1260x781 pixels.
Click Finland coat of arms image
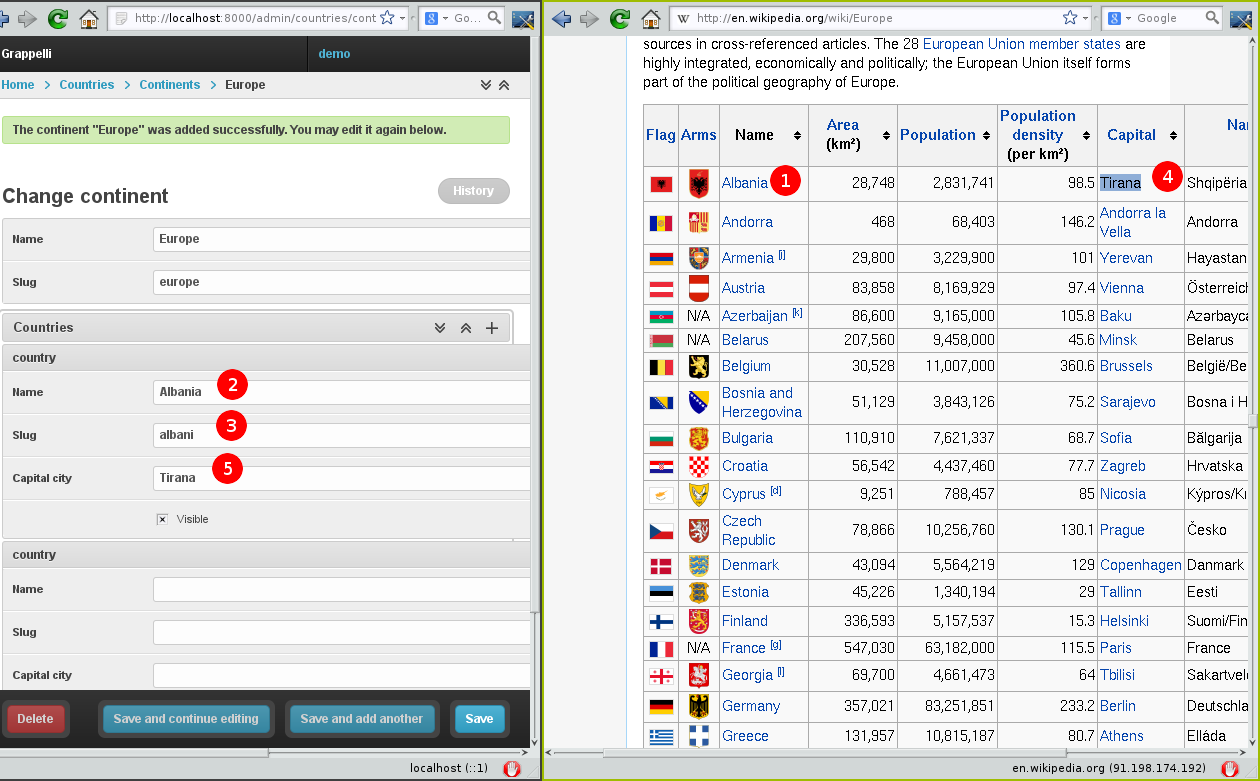[x=698, y=621]
